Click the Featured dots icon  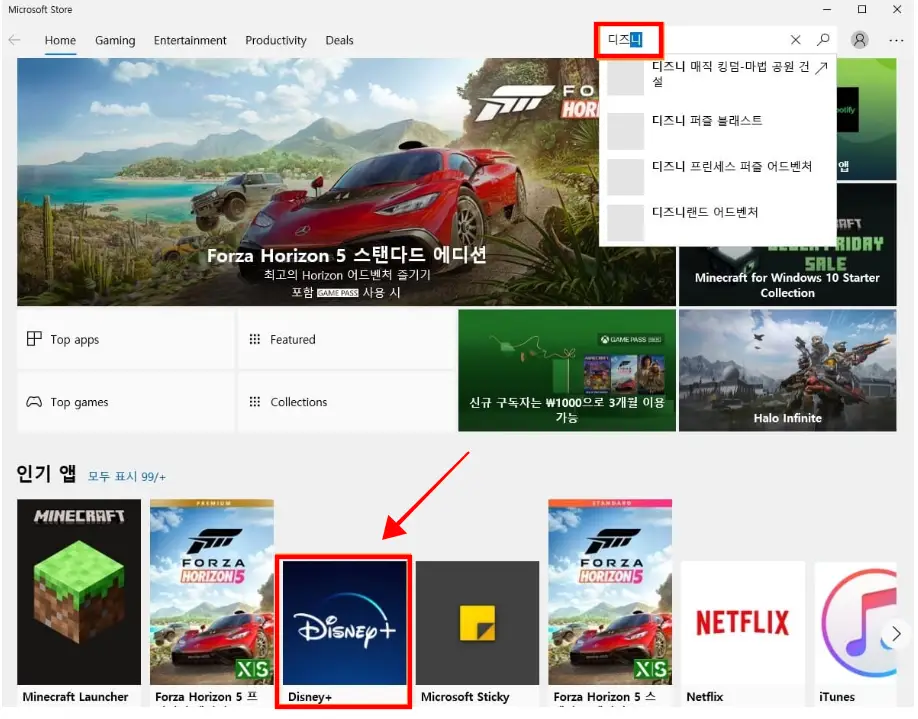[255, 339]
